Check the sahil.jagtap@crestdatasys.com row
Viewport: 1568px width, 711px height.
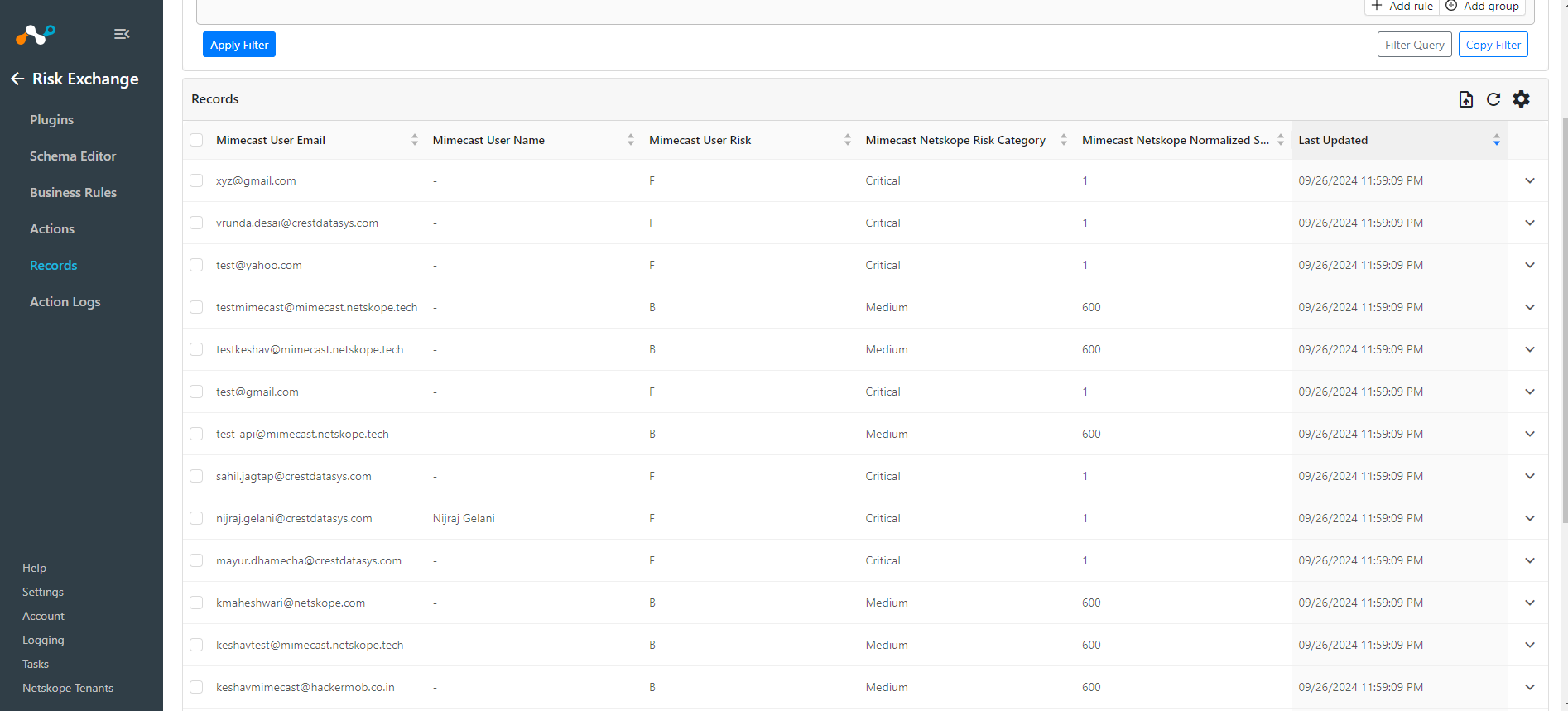tap(196, 476)
